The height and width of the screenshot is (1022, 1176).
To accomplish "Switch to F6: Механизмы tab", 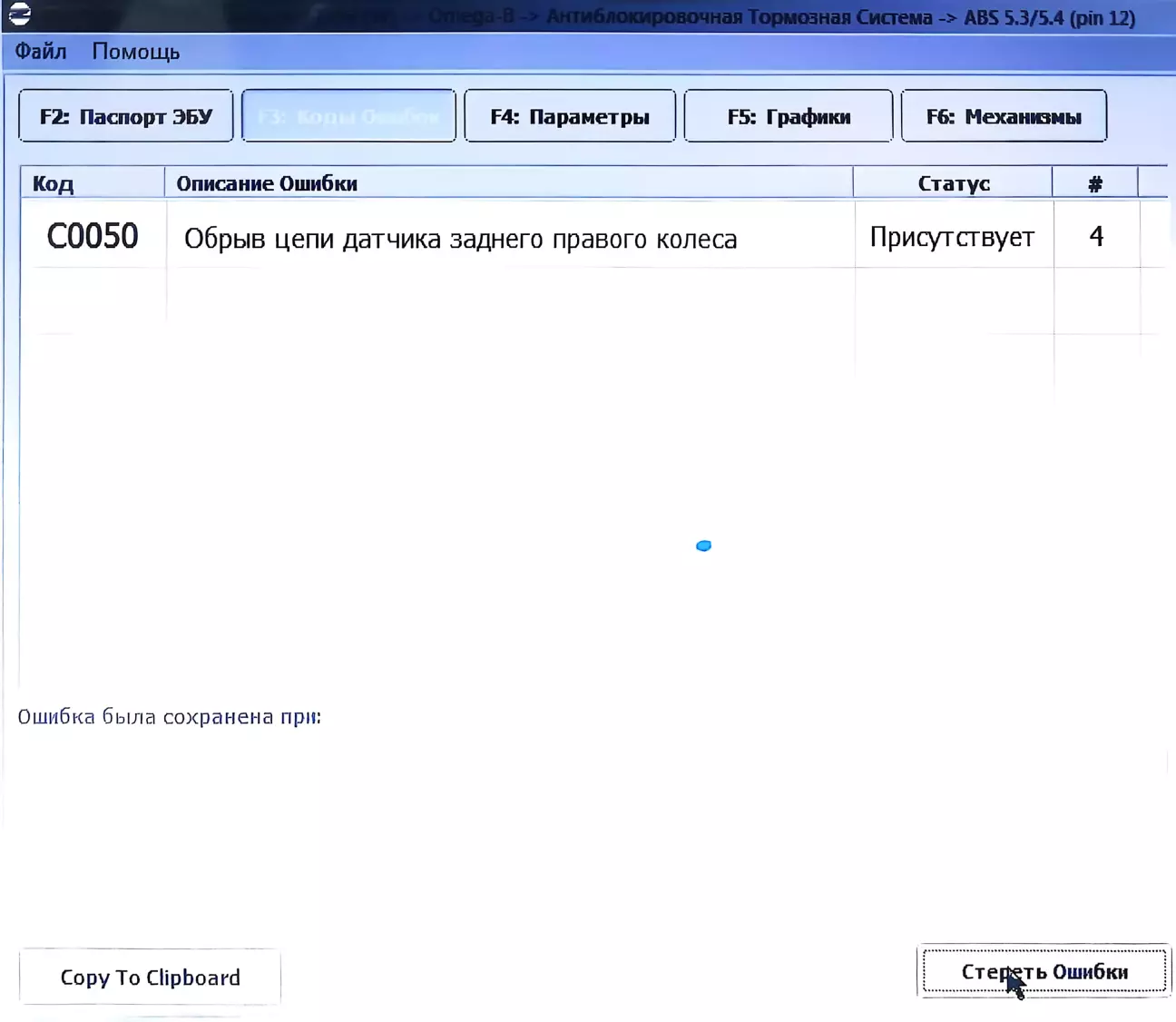I will pos(1004,116).
